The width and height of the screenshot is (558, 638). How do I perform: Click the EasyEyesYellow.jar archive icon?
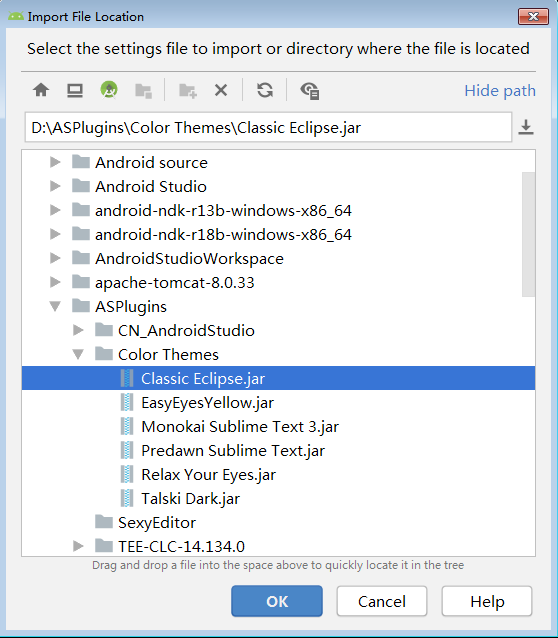[127, 402]
